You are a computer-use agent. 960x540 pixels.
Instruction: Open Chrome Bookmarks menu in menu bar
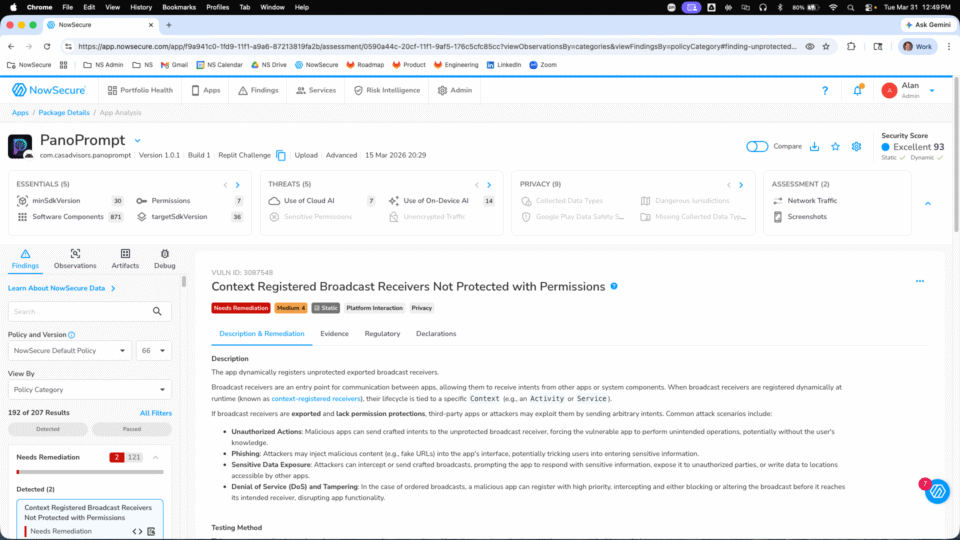pyautogui.click(x=179, y=7)
